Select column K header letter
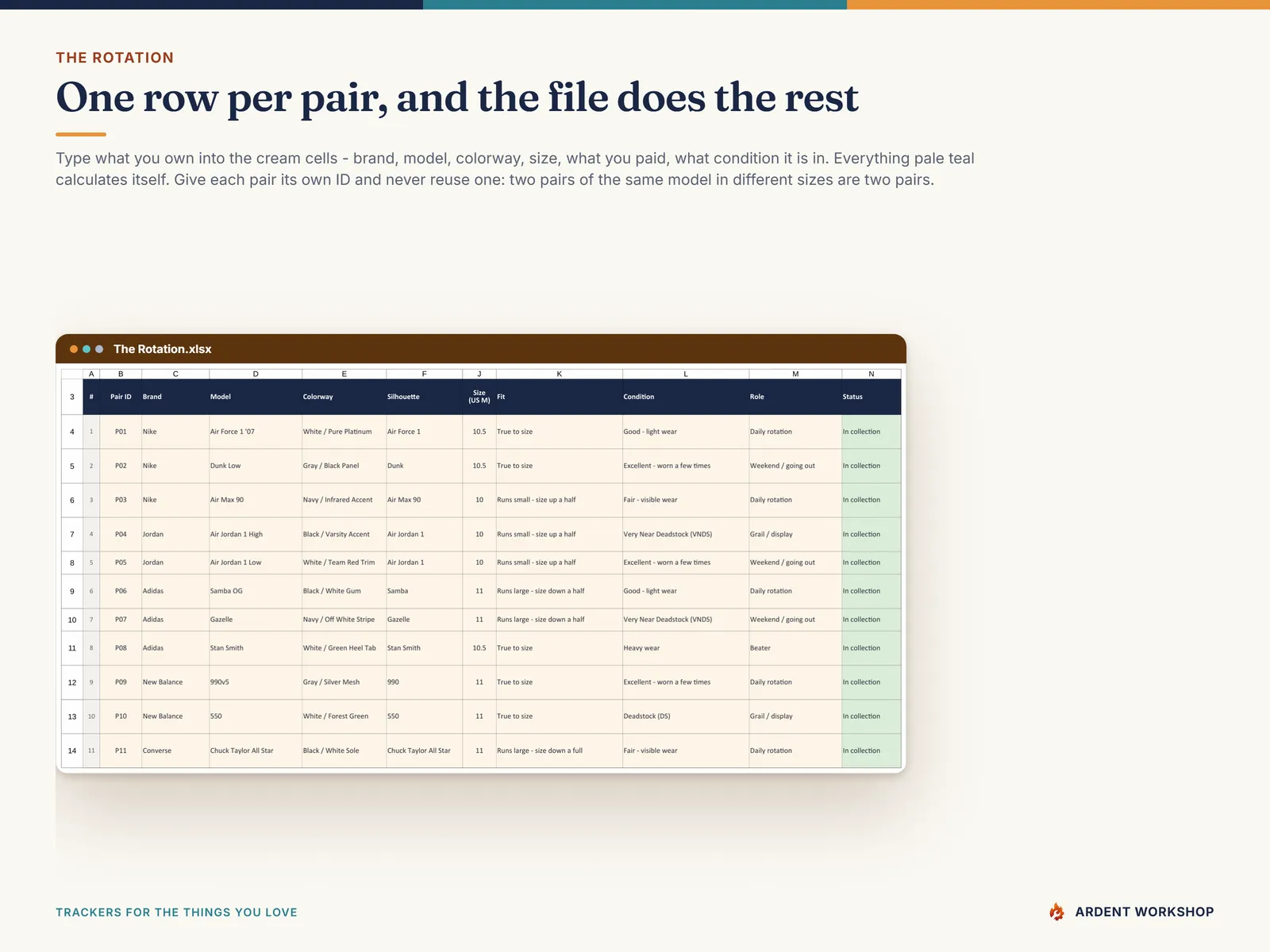Image resolution: width=1270 pixels, height=952 pixels. (559, 374)
